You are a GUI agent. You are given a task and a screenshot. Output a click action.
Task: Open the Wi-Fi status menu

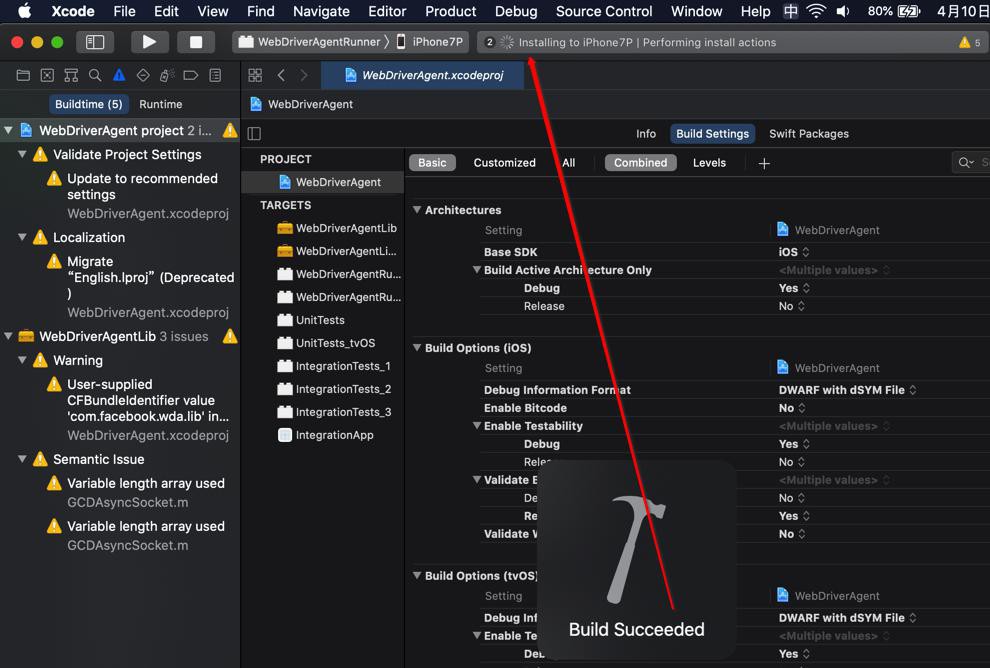816,11
